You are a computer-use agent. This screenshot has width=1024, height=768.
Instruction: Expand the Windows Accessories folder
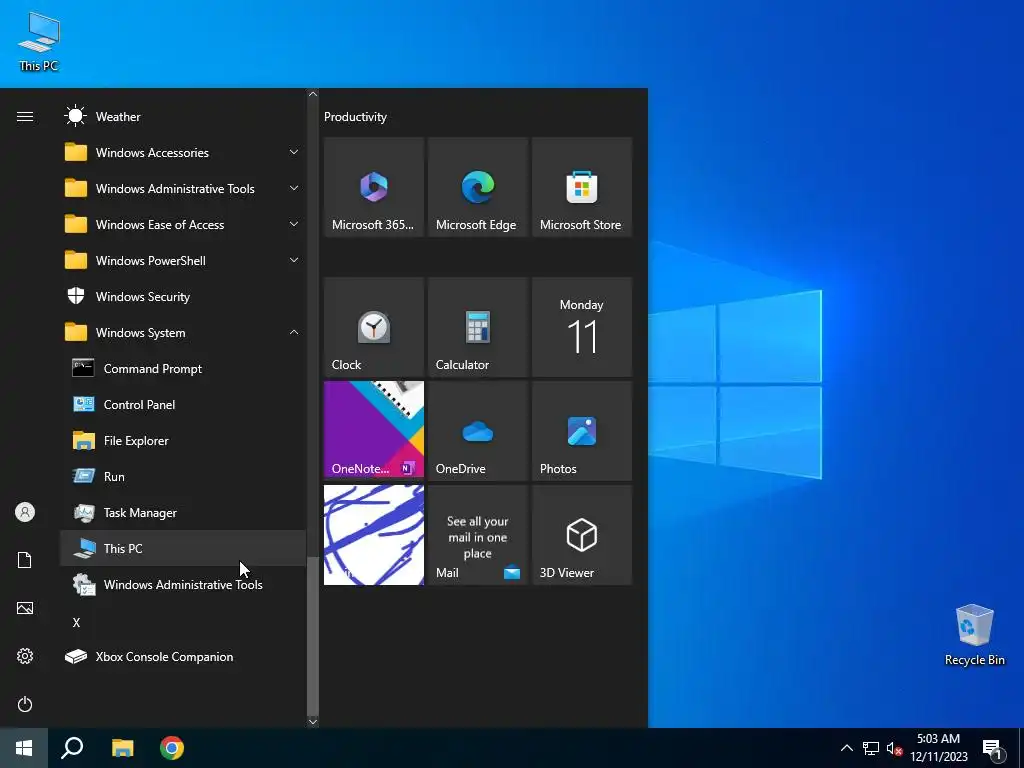183,152
